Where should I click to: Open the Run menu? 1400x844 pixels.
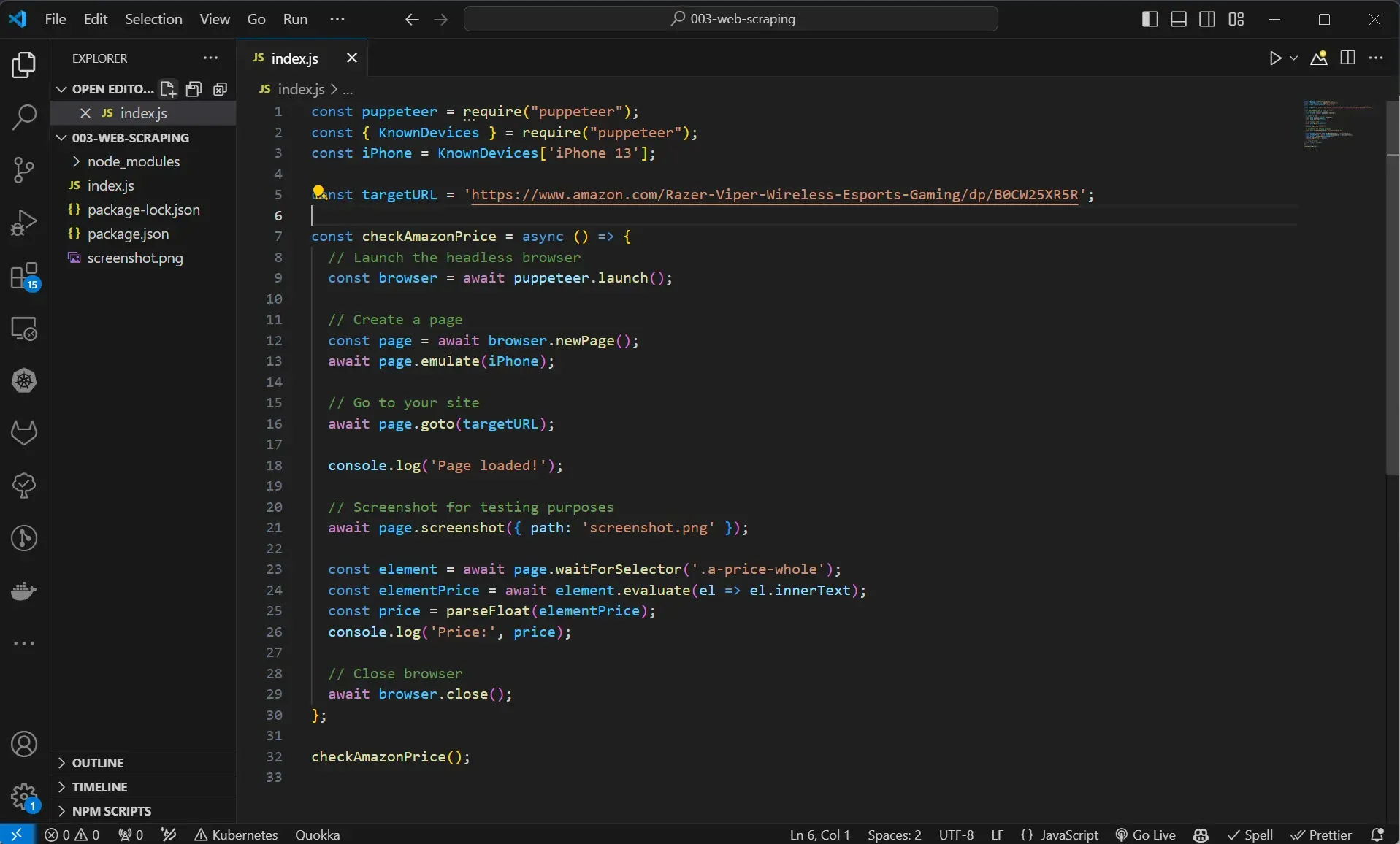pyautogui.click(x=295, y=19)
